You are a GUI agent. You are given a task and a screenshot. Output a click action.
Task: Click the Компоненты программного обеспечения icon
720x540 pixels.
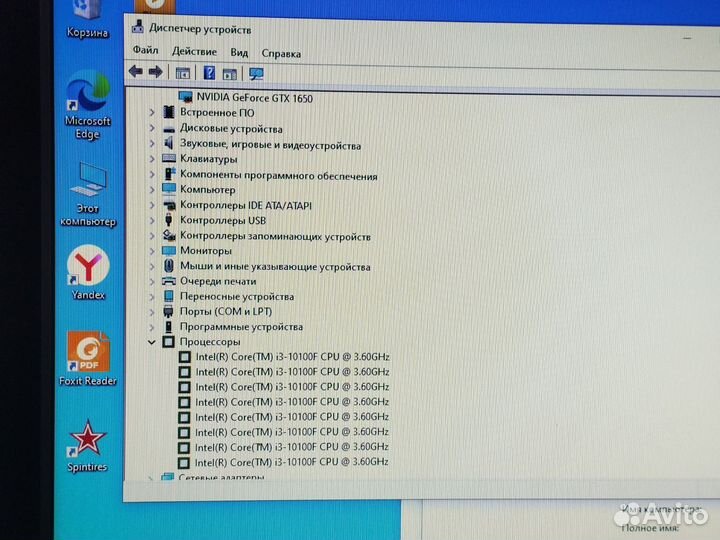pyautogui.click(x=169, y=174)
